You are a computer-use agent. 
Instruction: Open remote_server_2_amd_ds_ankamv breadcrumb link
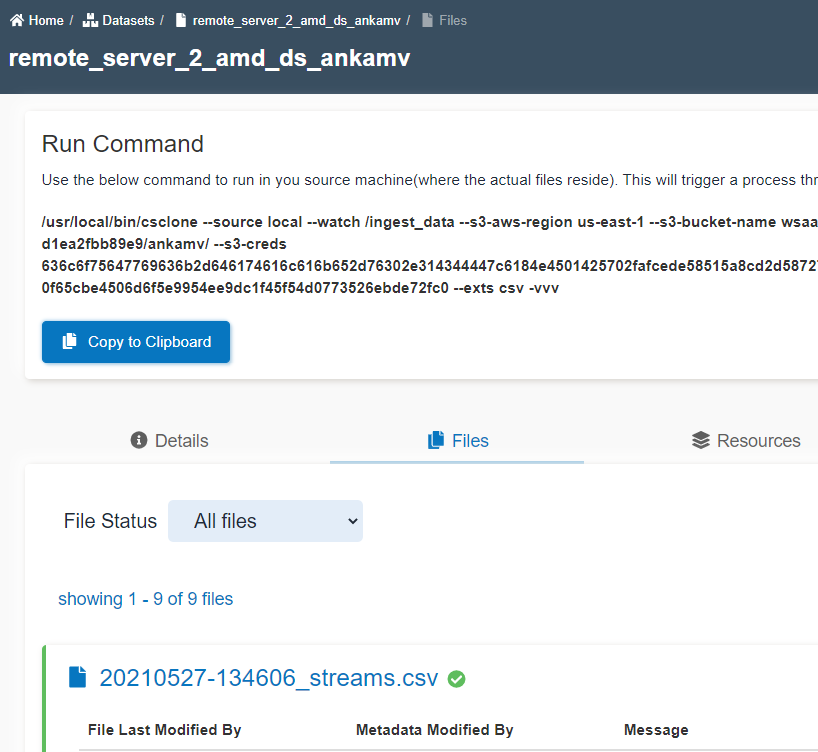pos(296,20)
